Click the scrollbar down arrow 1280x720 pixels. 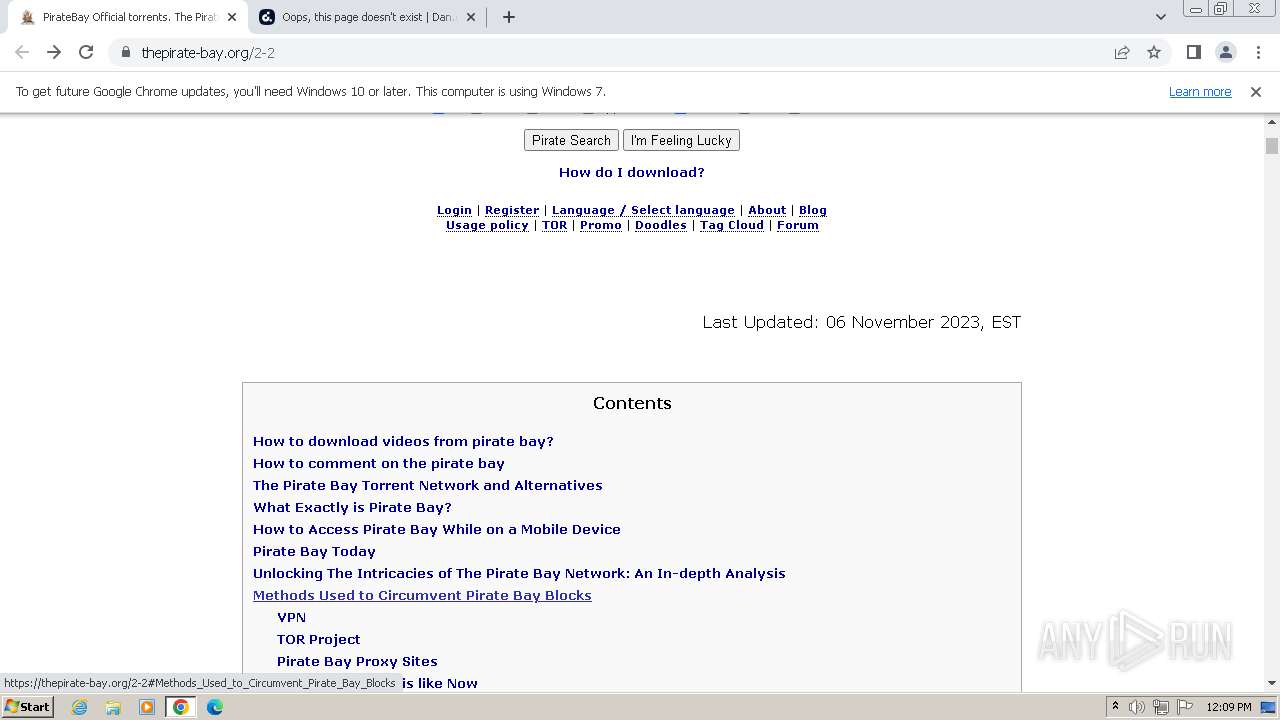coord(1271,683)
